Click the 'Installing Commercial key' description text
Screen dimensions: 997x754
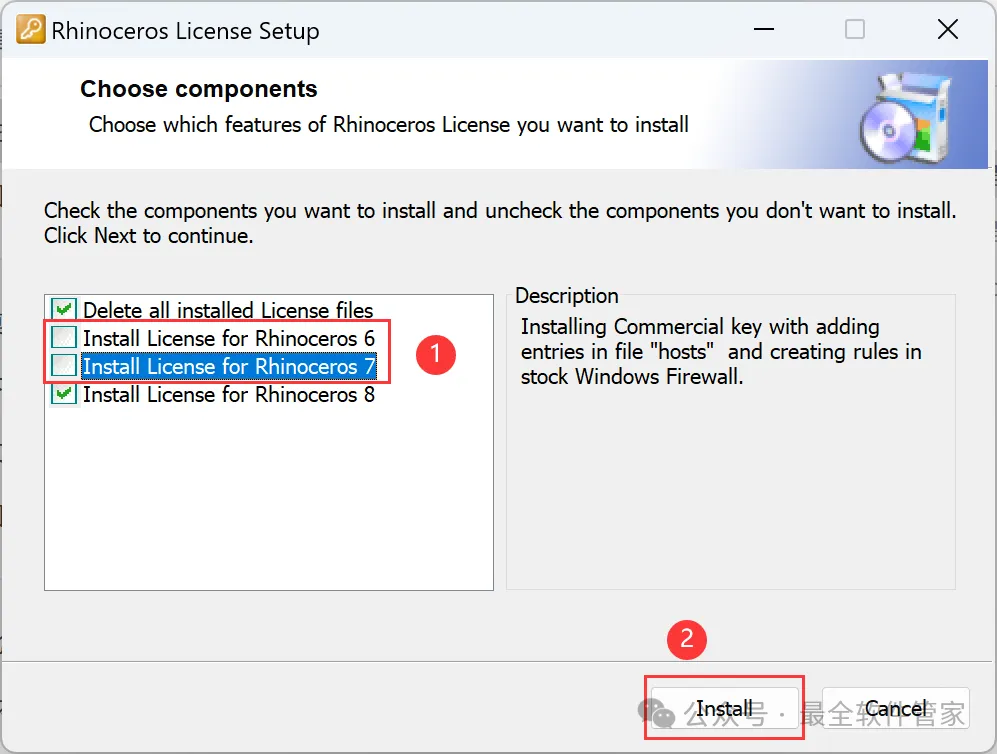pos(721,352)
